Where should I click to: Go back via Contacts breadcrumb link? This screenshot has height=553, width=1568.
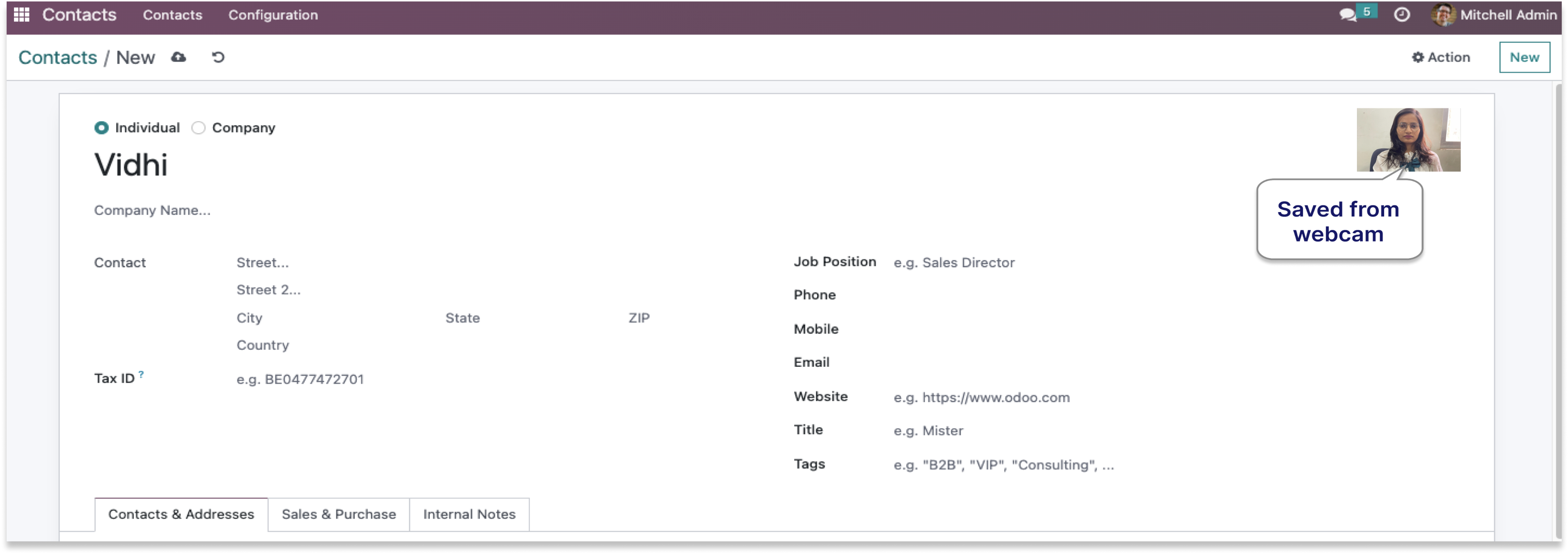click(x=58, y=57)
